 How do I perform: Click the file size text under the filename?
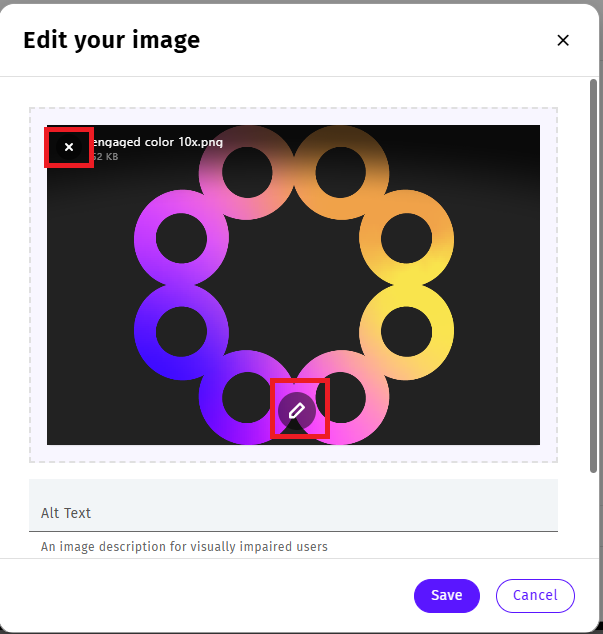tap(104, 157)
